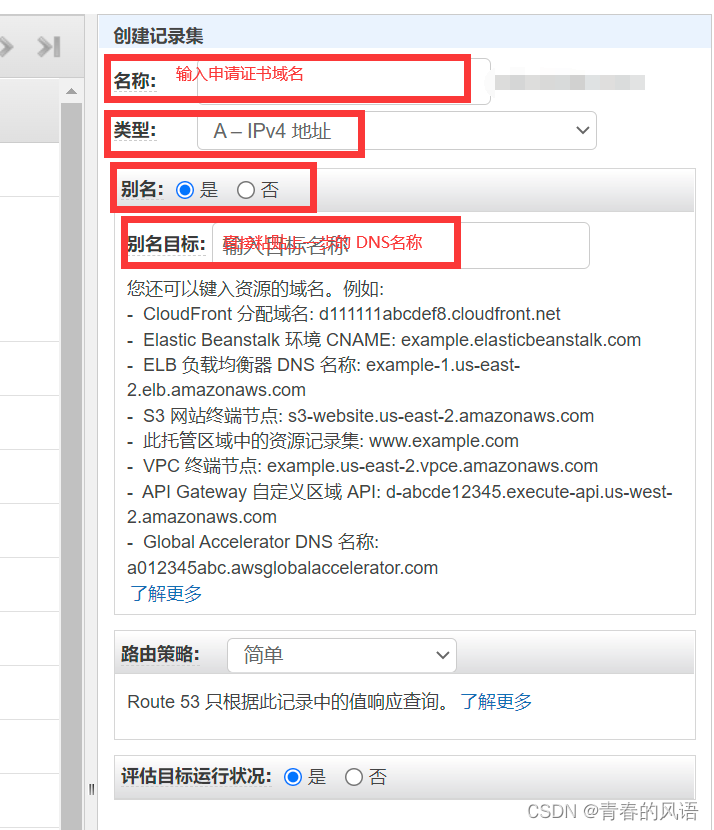
Task: Open the 了解更多 link next to the Route 53 description
Action: [496, 702]
